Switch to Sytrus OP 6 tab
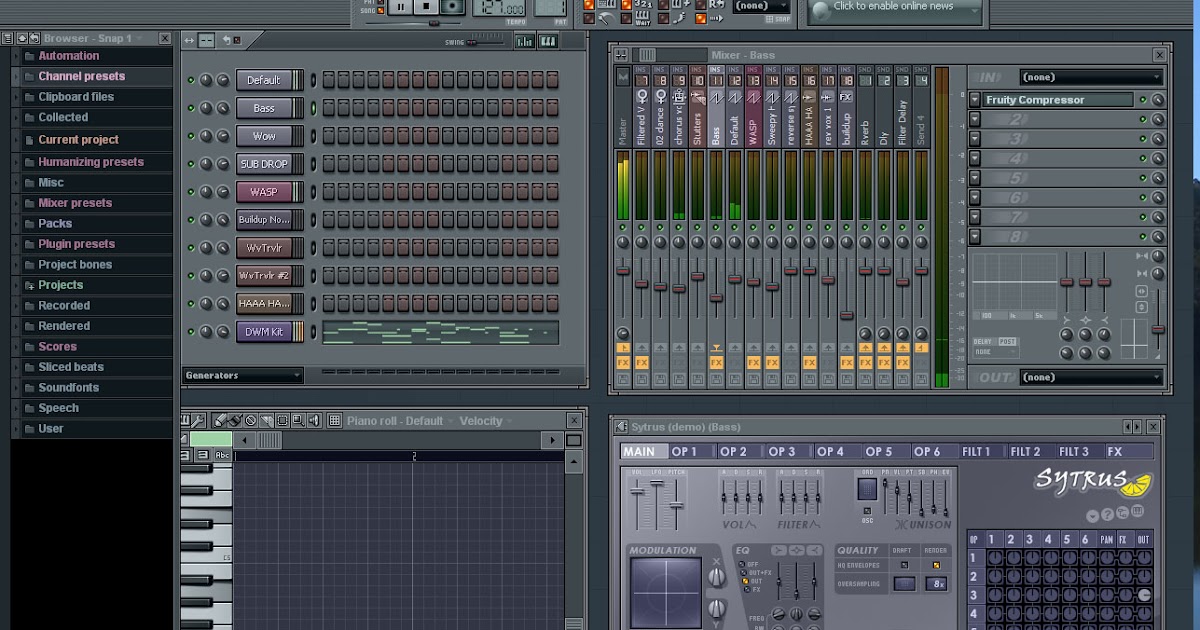The image size is (1200, 630). (935, 452)
